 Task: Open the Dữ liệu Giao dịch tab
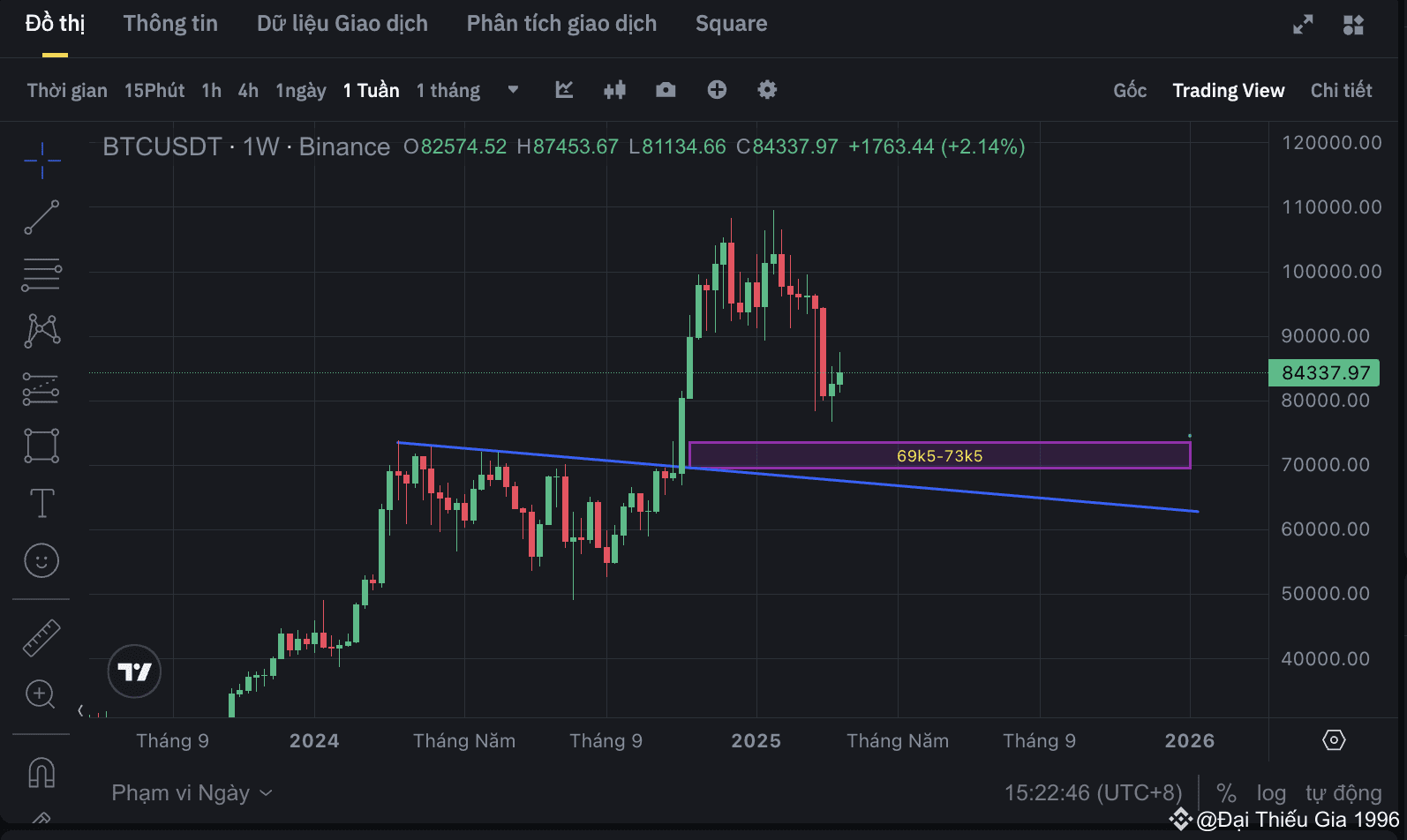342,24
